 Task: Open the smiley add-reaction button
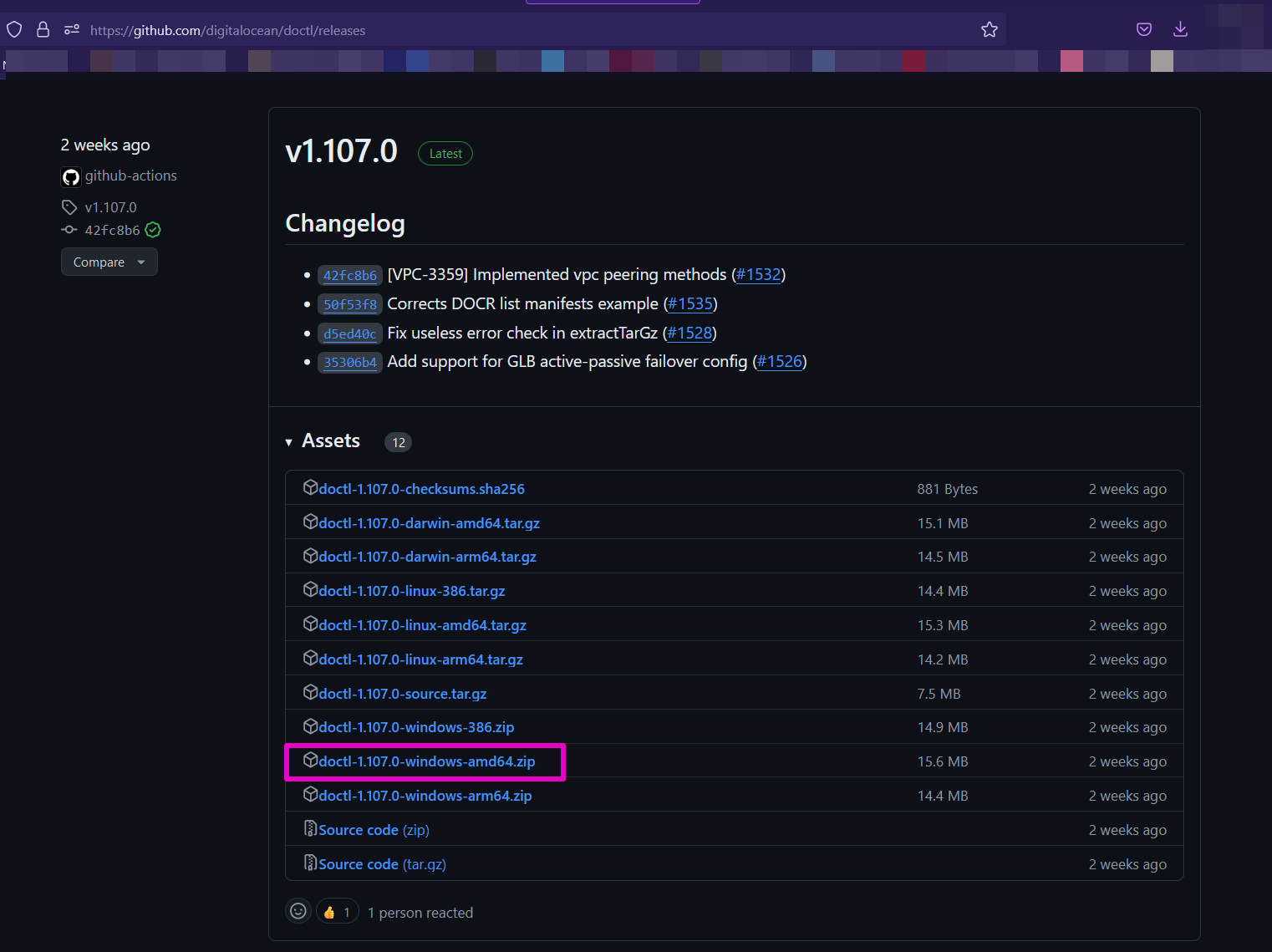[x=298, y=911]
